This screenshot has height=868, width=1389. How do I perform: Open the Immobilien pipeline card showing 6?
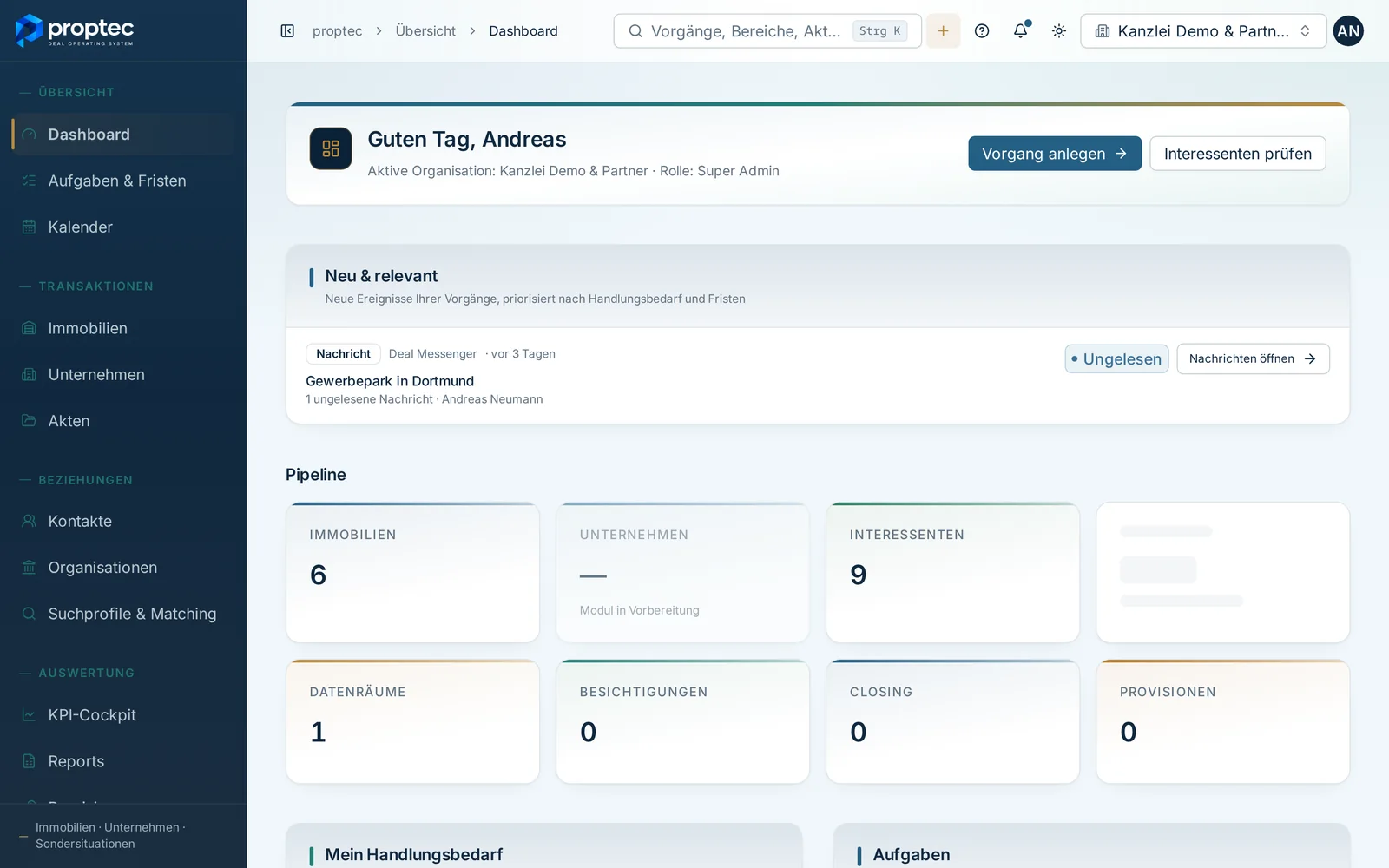(x=412, y=572)
